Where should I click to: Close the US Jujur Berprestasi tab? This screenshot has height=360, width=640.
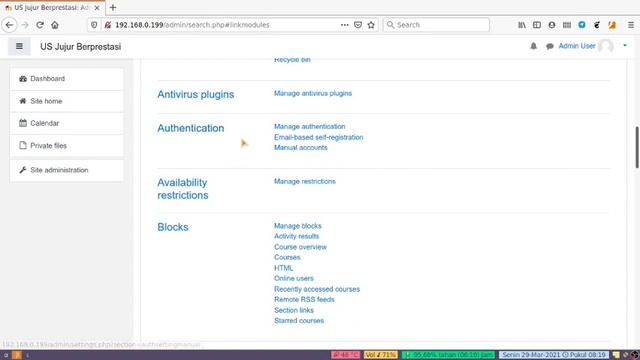click(x=97, y=8)
